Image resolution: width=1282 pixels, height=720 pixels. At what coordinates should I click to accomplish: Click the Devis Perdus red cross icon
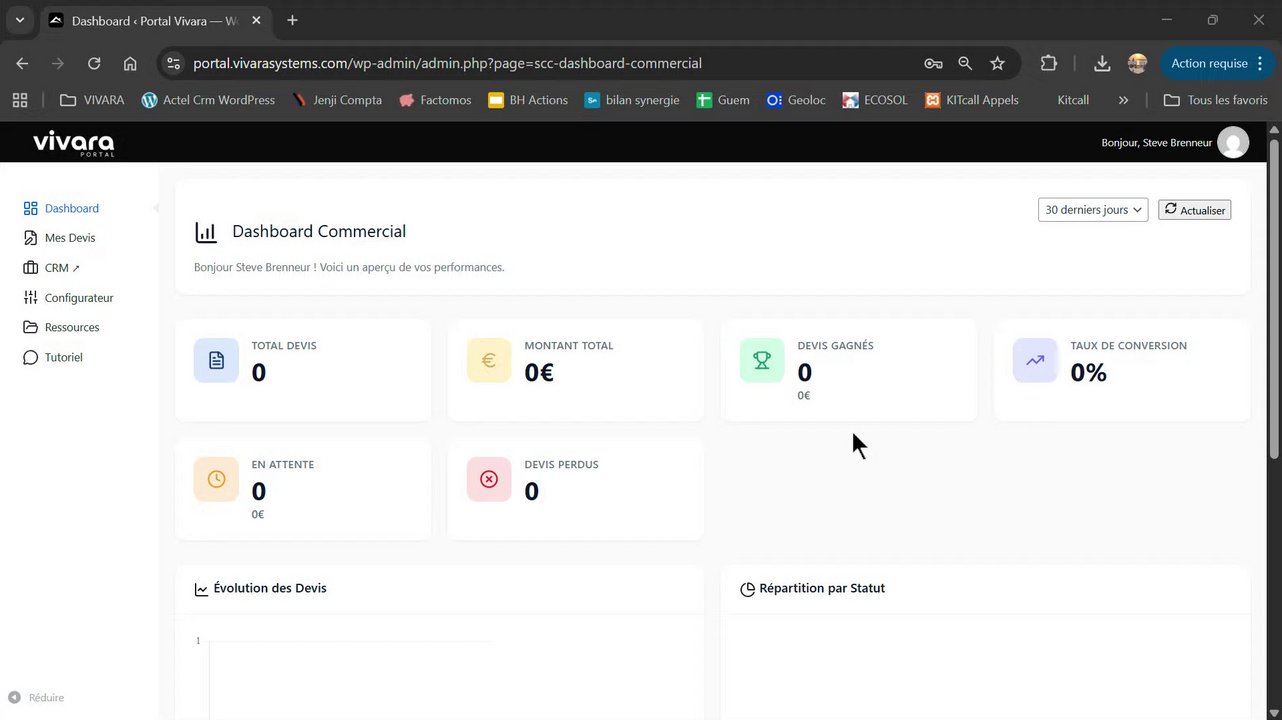489,480
